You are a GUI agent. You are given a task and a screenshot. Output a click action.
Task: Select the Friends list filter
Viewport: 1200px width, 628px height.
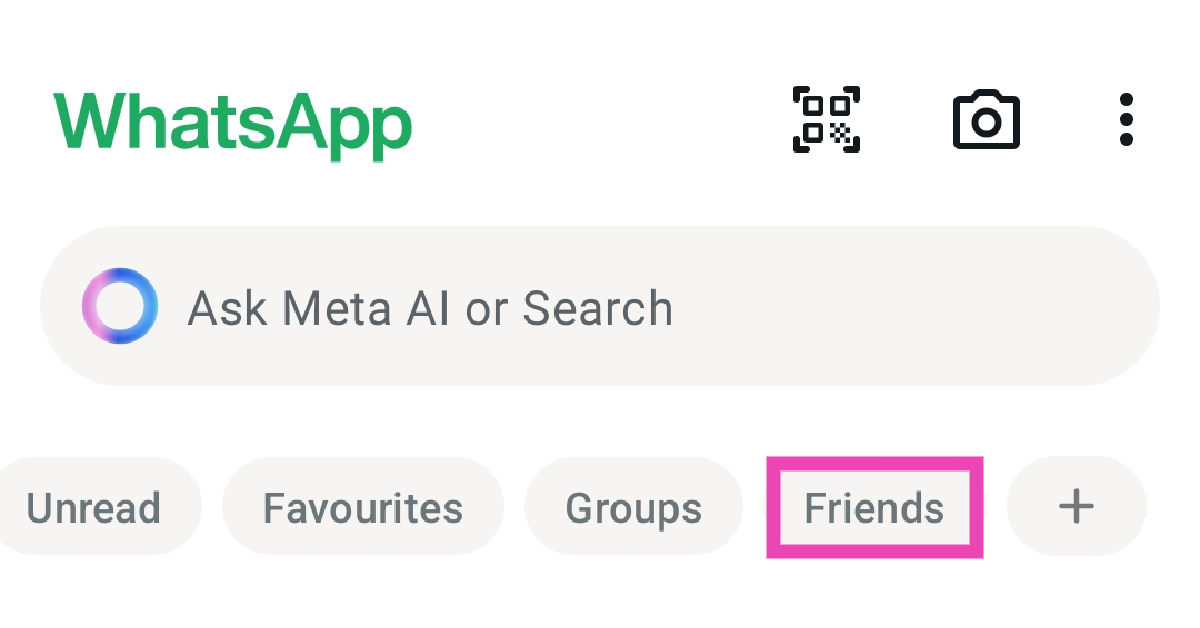tap(874, 507)
